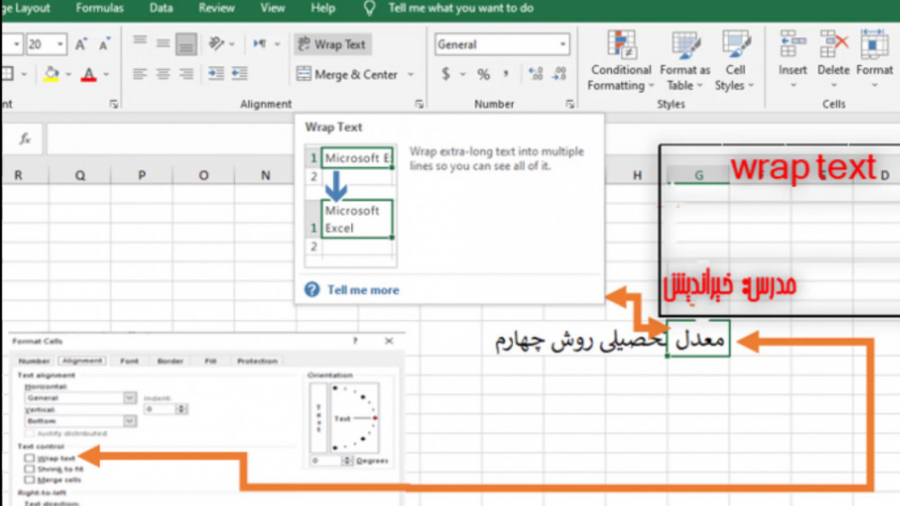This screenshot has height=506, width=900.
Task: Open the Alignment group dialog launcher
Action: click(420, 104)
